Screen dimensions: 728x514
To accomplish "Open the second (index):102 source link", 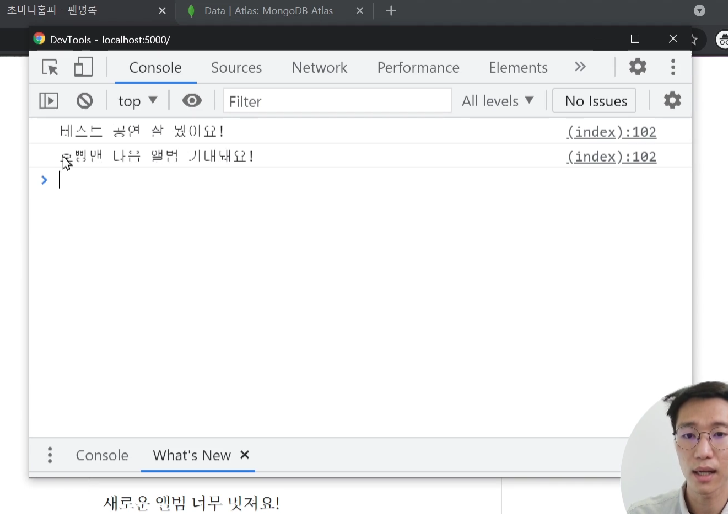I will tap(611, 157).
